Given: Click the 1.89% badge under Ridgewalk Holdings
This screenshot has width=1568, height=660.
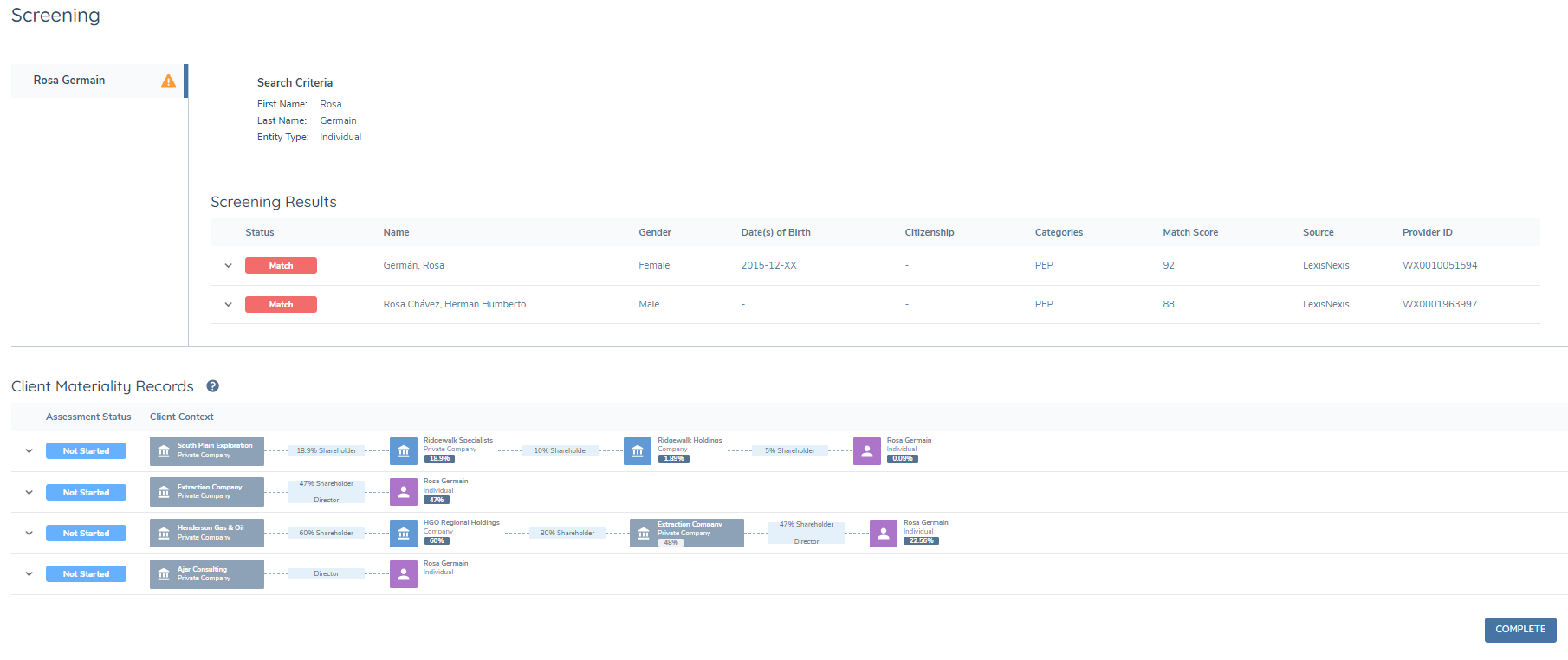Looking at the screenshot, I should click(673, 459).
